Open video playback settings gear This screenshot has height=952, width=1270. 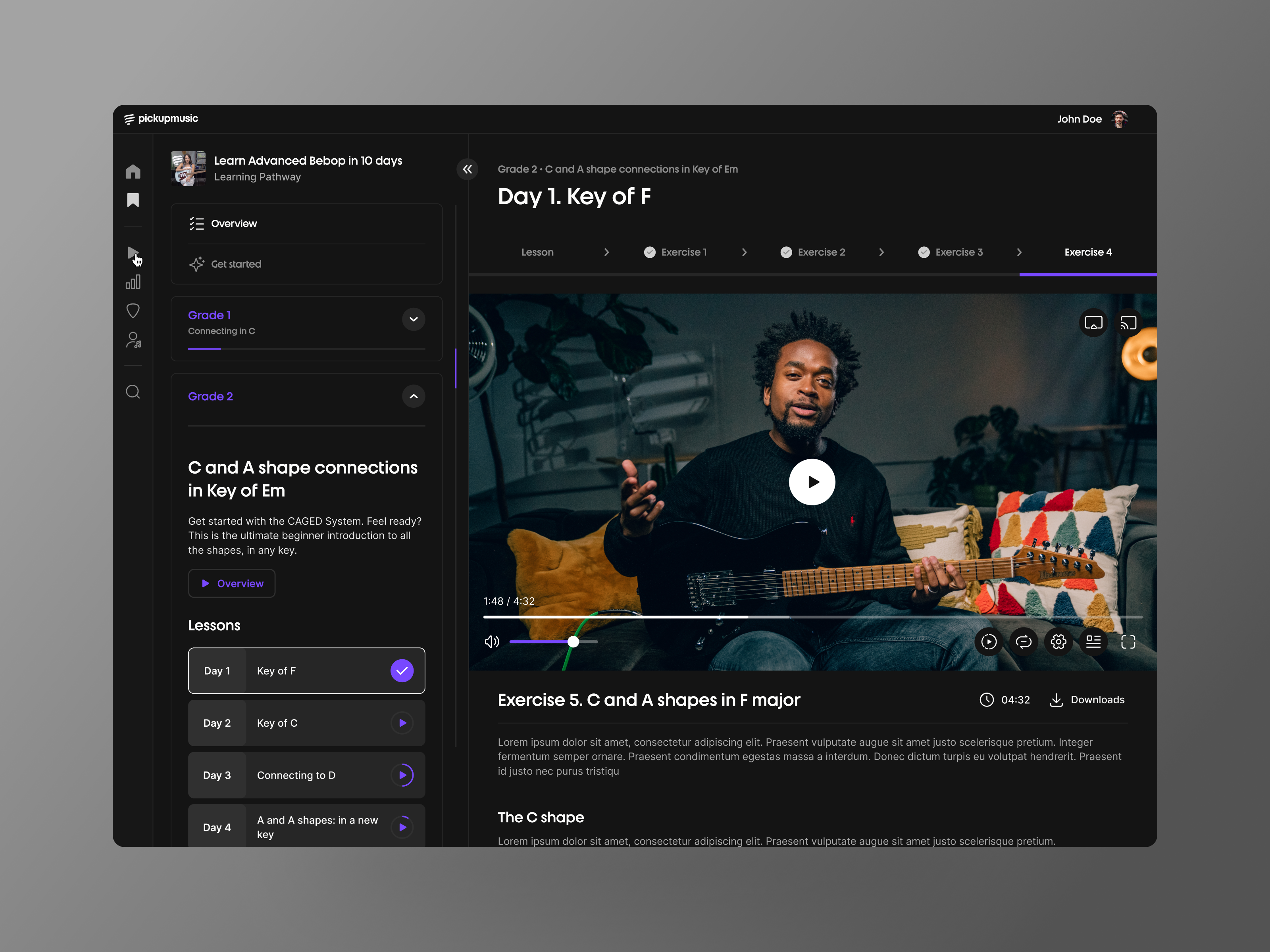pyautogui.click(x=1058, y=641)
